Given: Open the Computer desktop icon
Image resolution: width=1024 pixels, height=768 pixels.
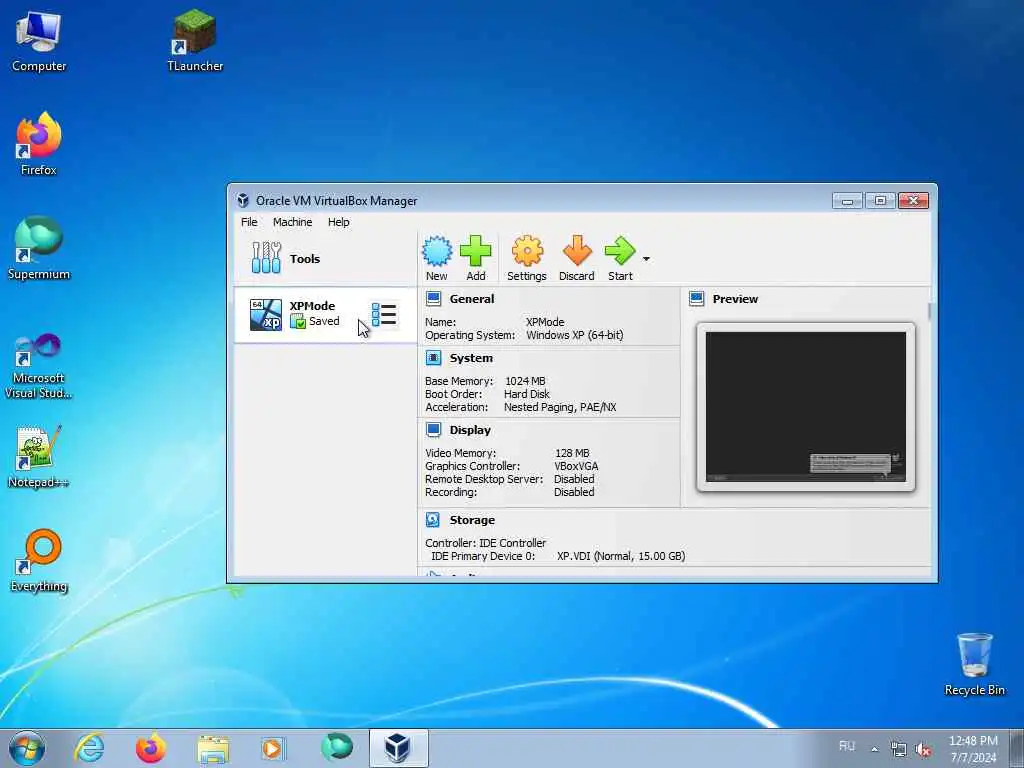Looking at the screenshot, I should pyautogui.click(x=39, y=42).
